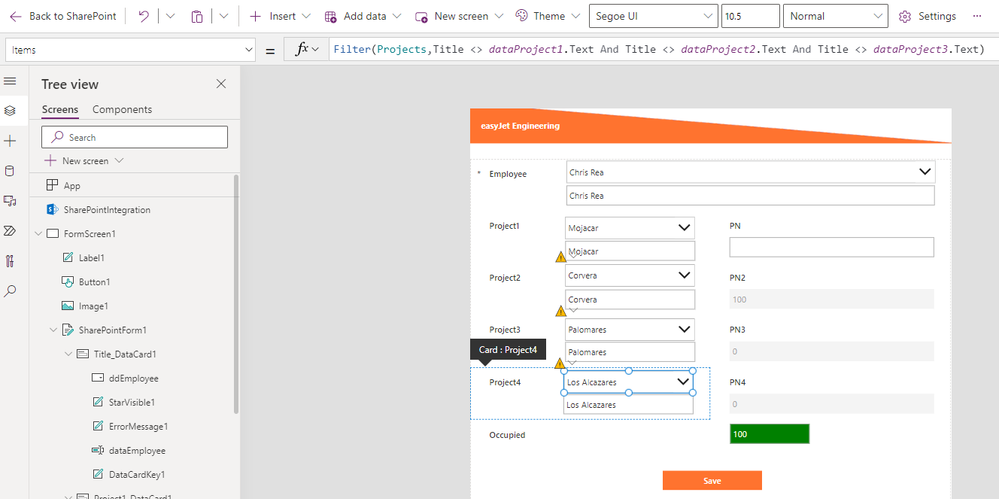The width and height of the screenshot is (999, 499).
Task: Collapse the SharePointForm1 node
Action: pos(53,330)
